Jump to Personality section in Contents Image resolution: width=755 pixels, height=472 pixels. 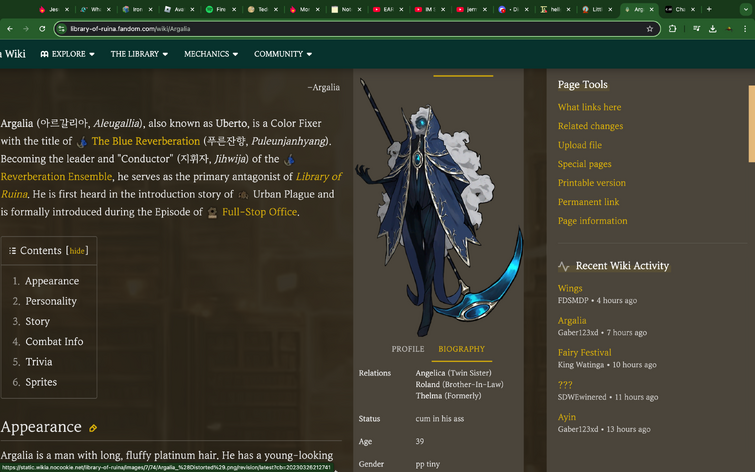pos(51,301)
